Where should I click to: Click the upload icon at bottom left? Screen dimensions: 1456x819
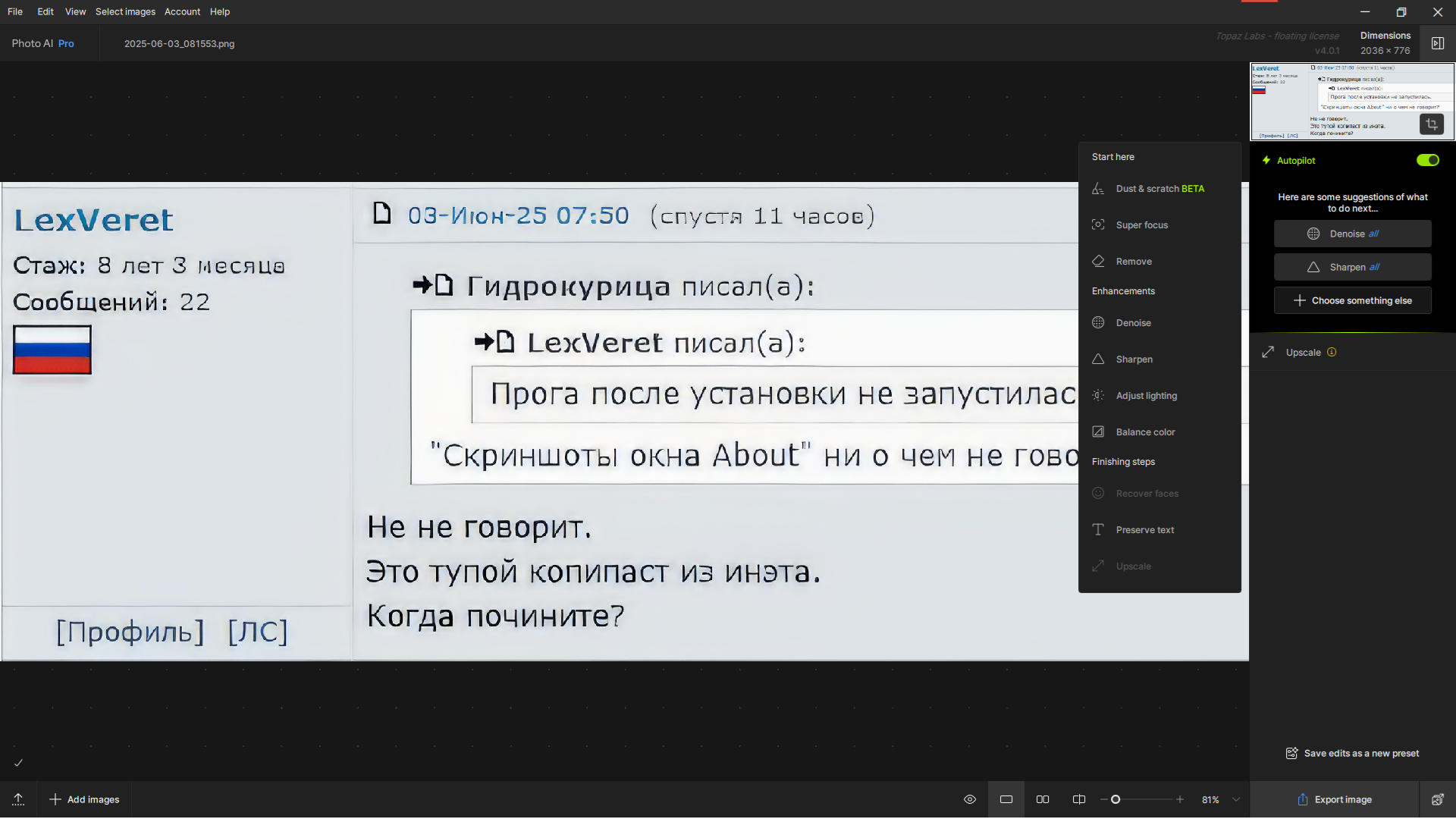pos(18,799)
